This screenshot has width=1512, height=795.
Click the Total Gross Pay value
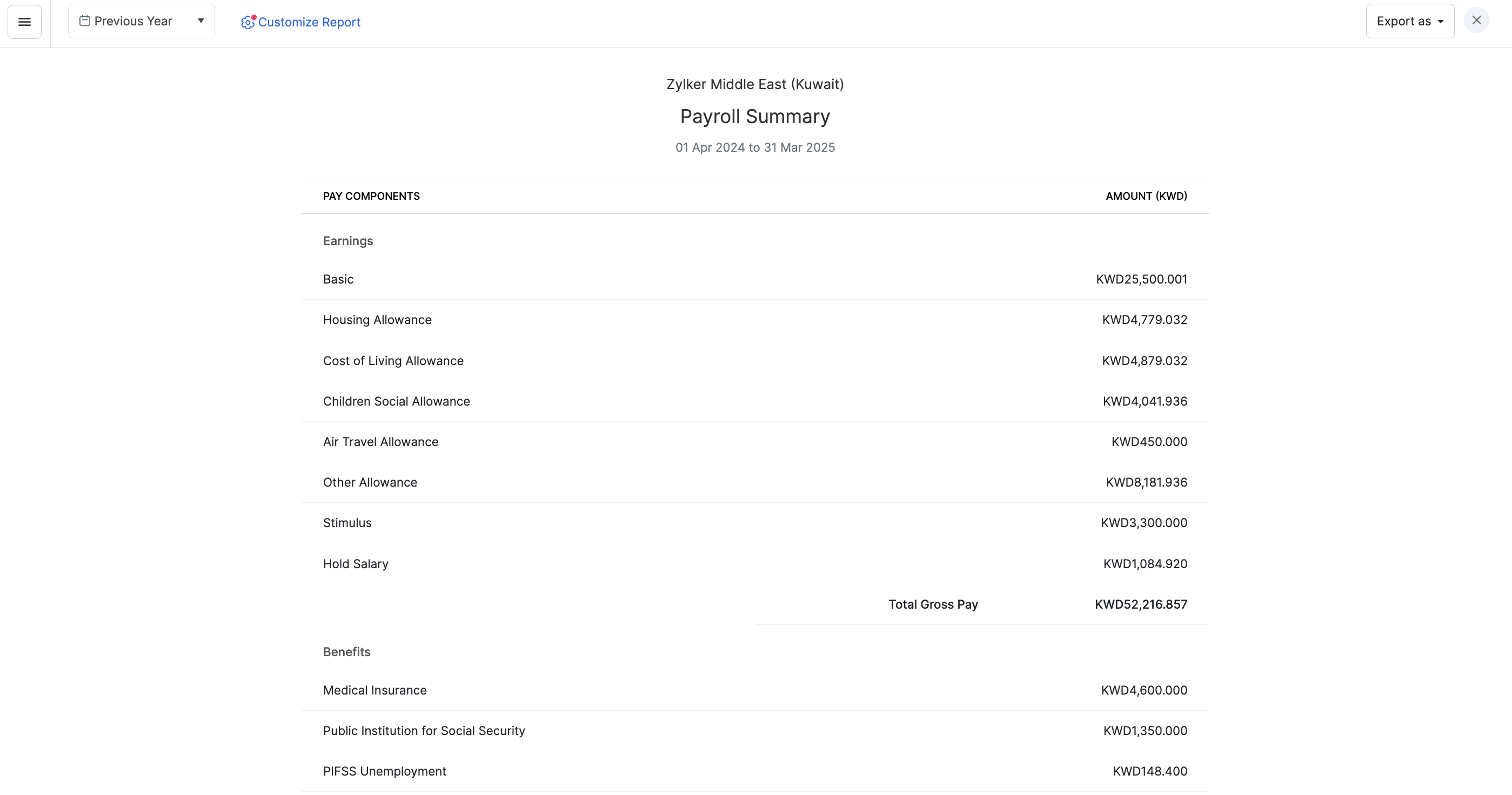[x=1140, y=604]
